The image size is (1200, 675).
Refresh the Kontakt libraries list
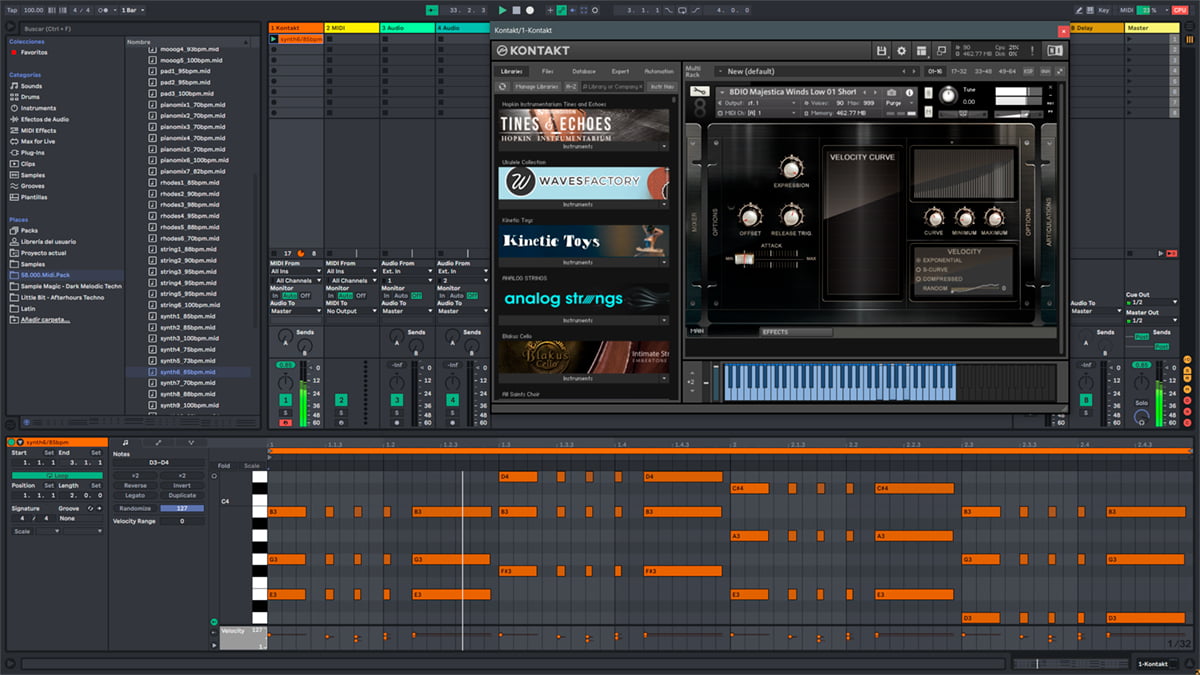click(504, 87)
